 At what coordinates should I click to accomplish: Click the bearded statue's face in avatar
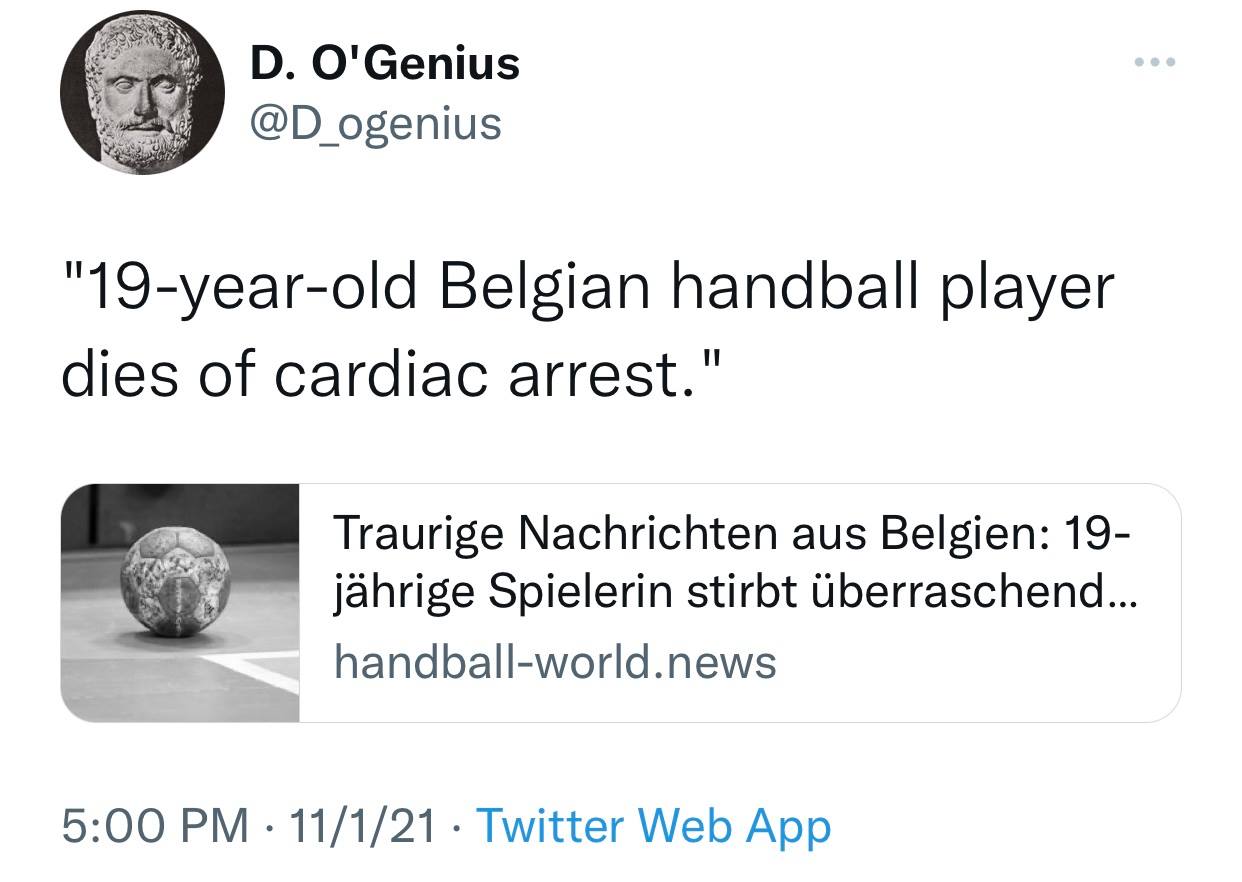point(137,95)
